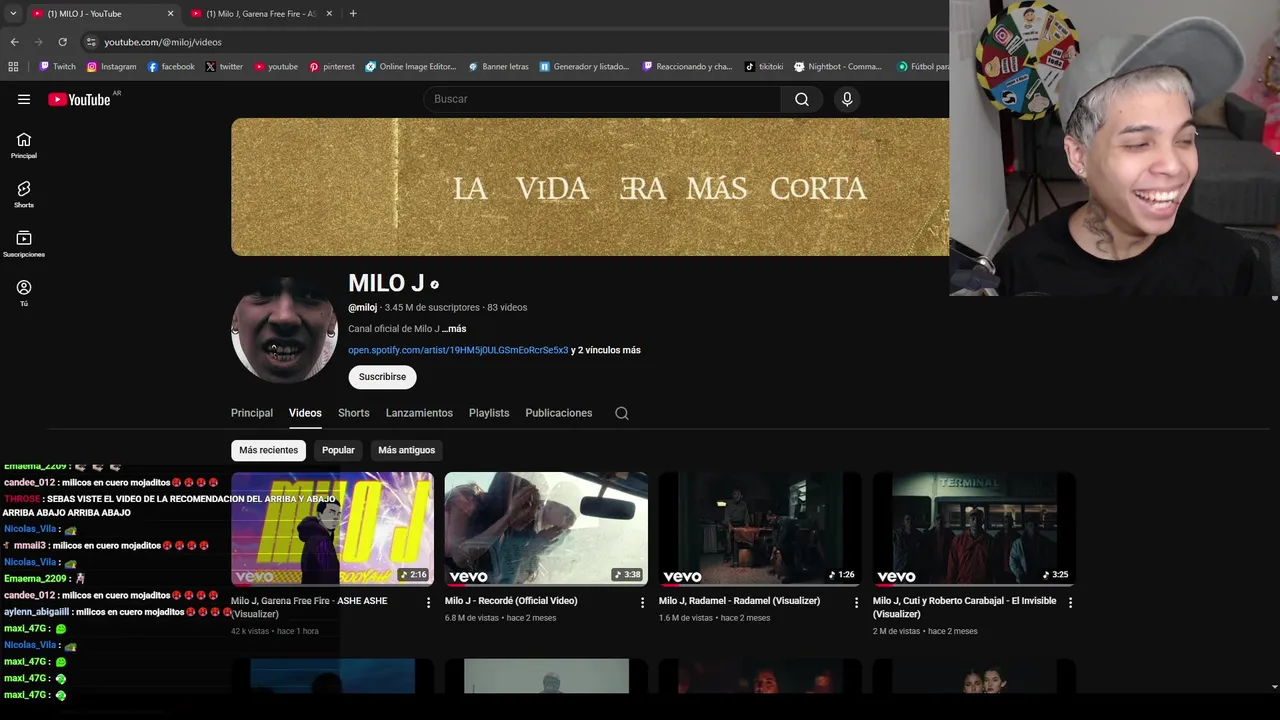Click the YouTube logo
The height and width of the screenshot is (720, 1280).
tap(79, 99)
